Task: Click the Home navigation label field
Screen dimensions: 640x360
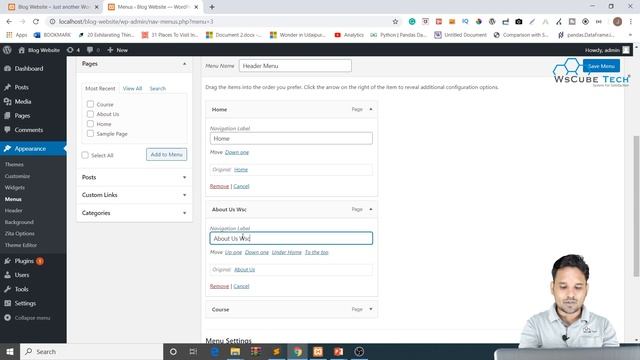Action: click(291, 138)
